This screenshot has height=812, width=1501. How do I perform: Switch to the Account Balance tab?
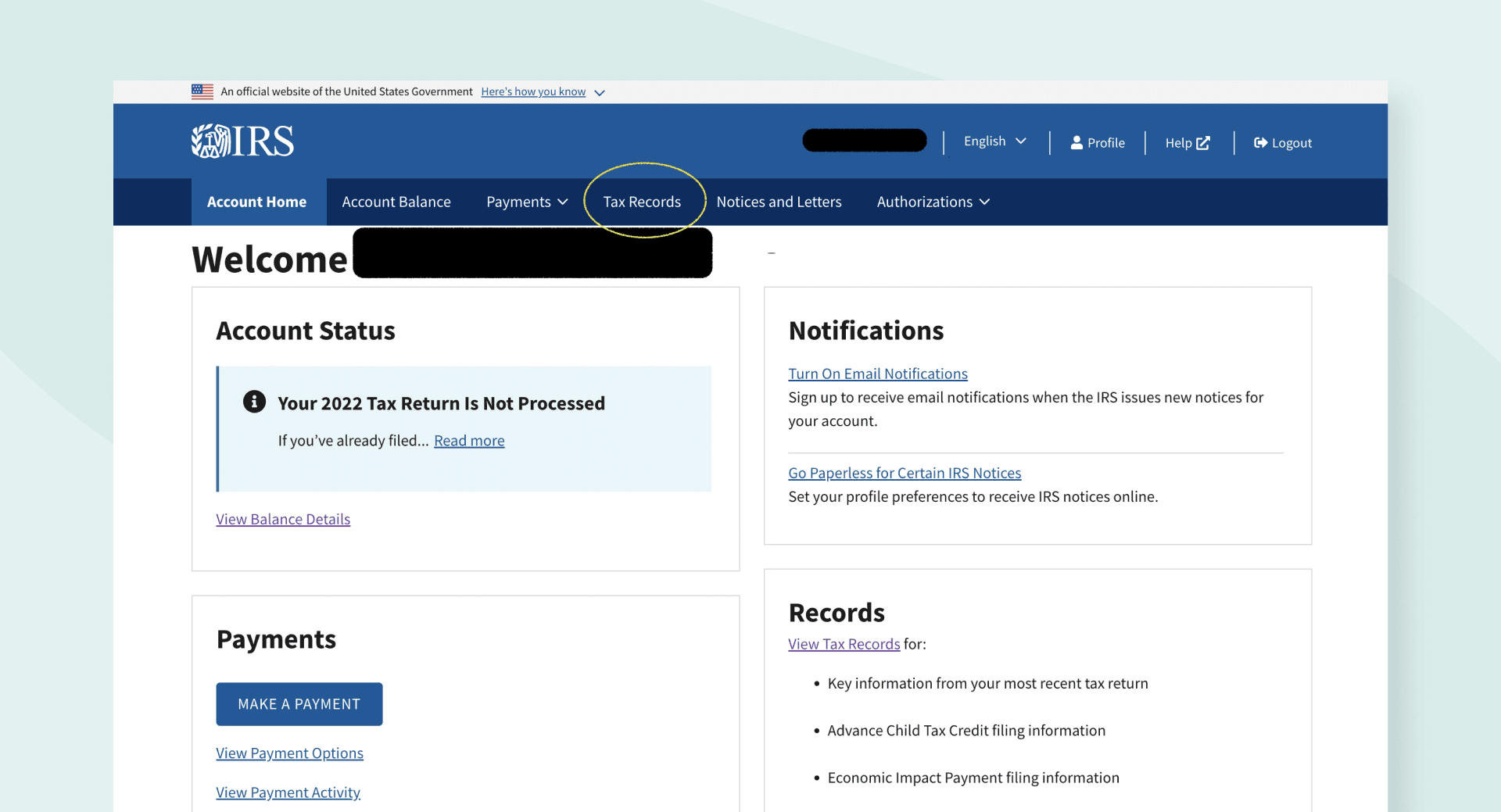396,202
